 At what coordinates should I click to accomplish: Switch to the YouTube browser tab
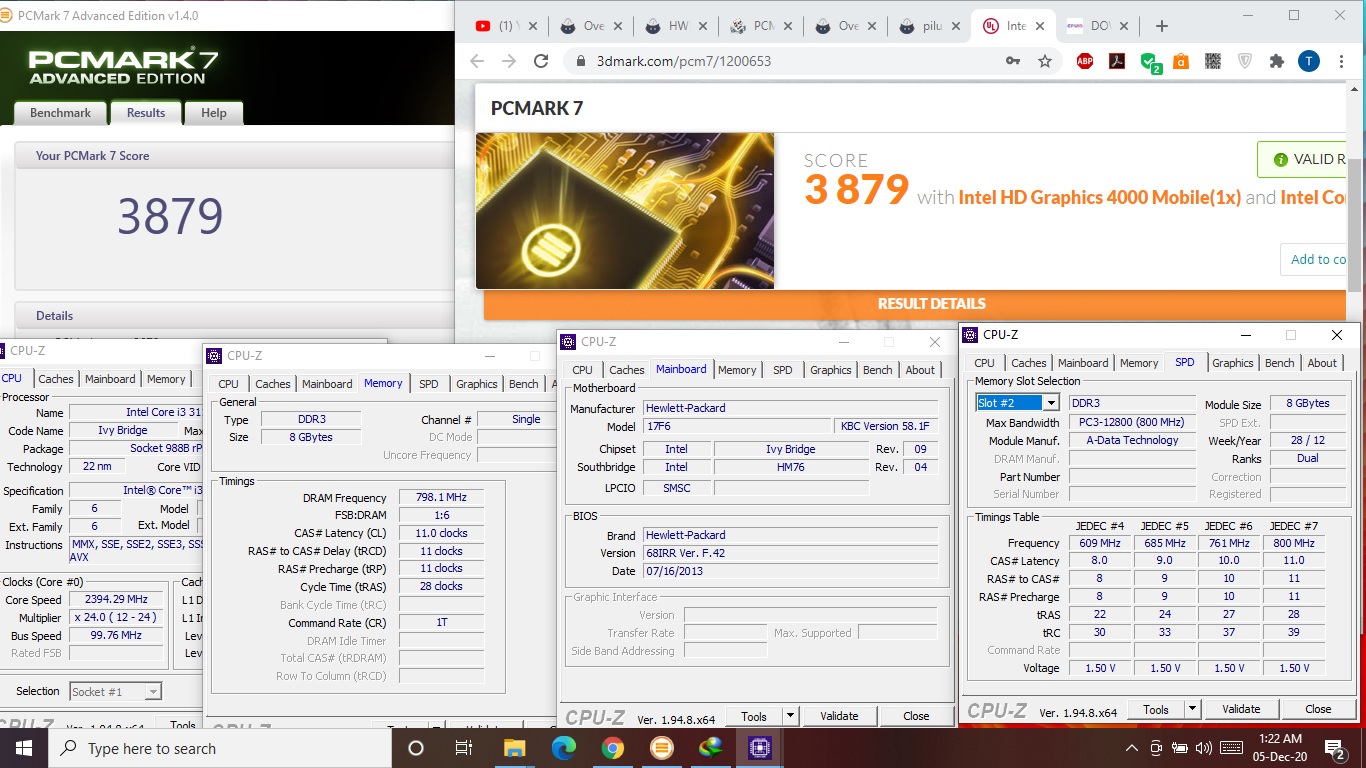507,26
